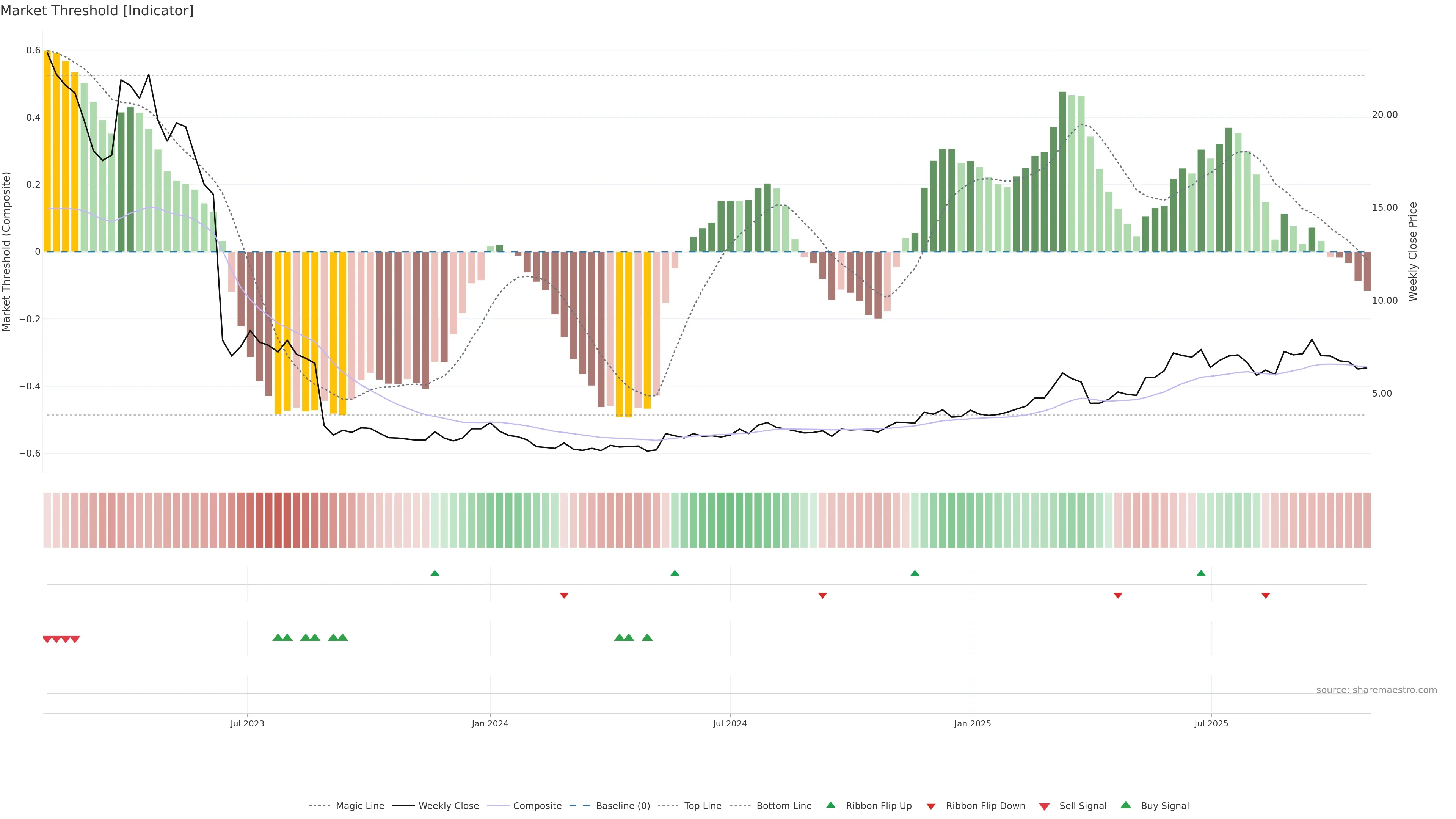Click the first green Ribbon Flip Up marker in late 2023
Viewport: 1456px width, 819px height.
[435, 573]
